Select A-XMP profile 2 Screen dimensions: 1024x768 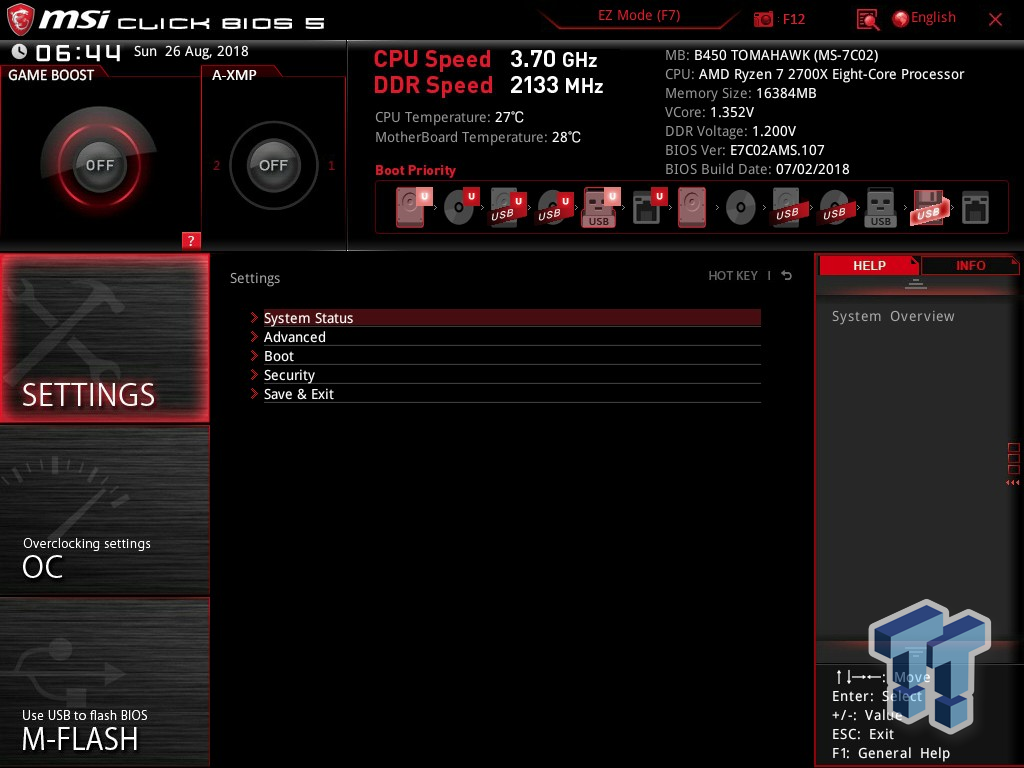(x=216, y=165)
